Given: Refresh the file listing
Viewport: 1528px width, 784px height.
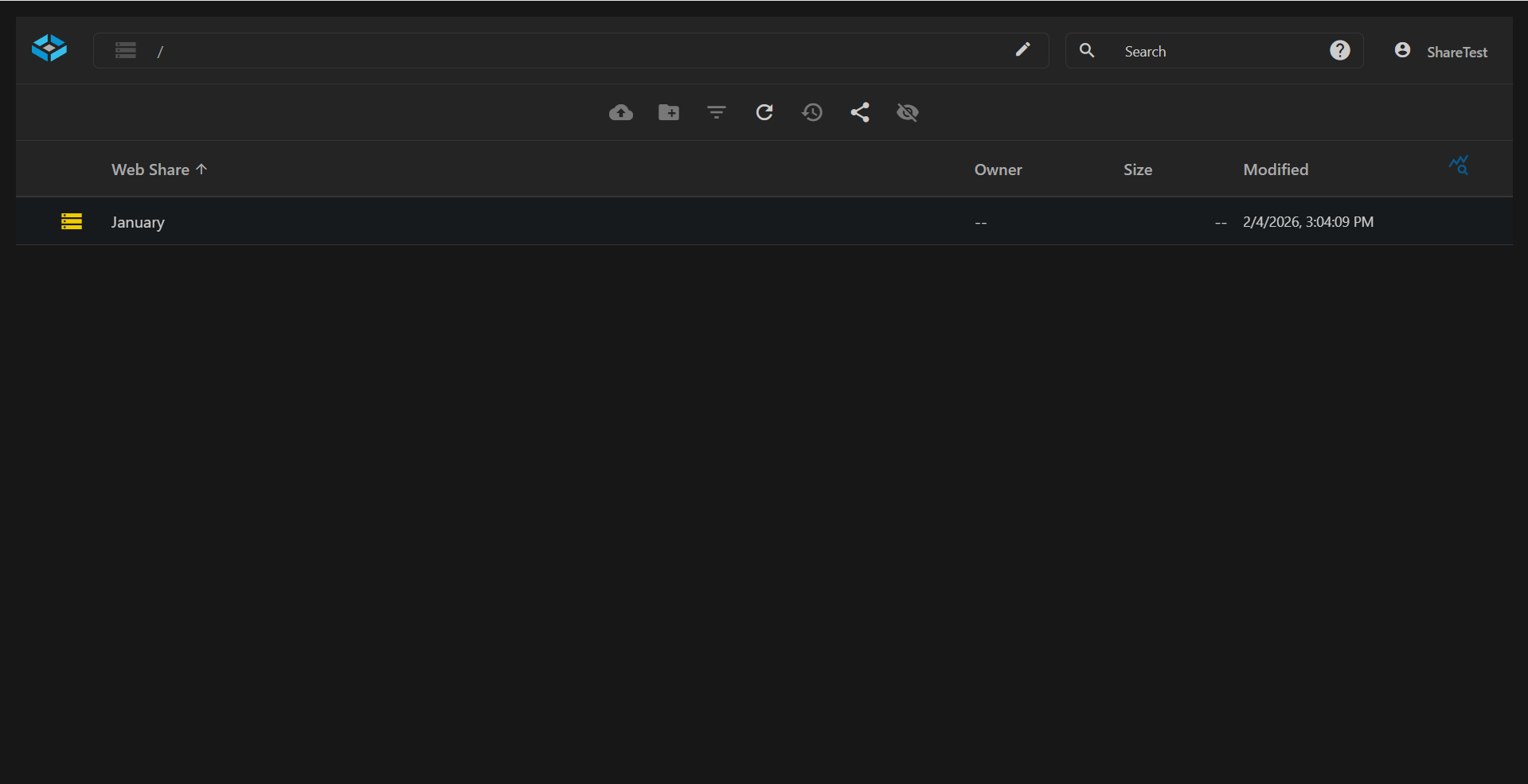Looking at the screenshot, I should pyautogui.click(x=764, y=112).
